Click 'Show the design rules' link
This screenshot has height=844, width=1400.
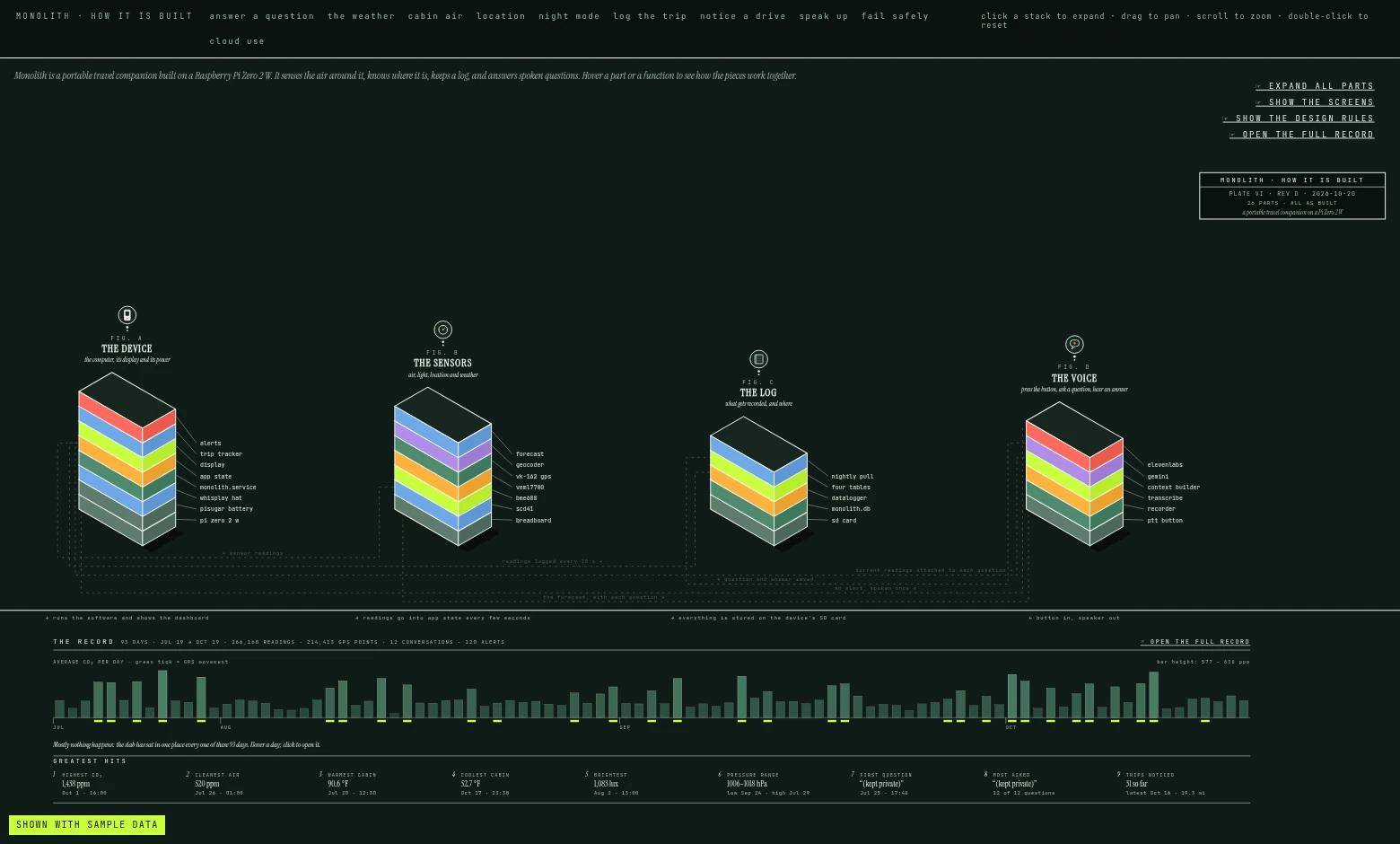point(1299,119)
